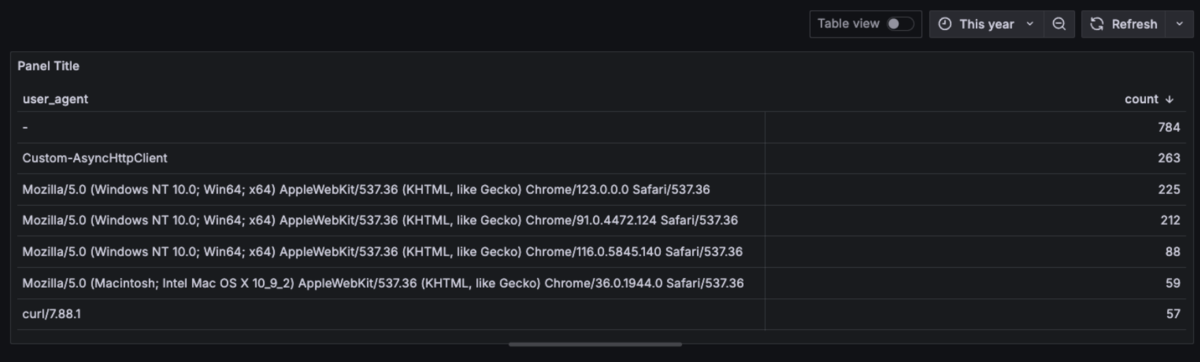Click the chevron next to This year

tap(1030, 24)
